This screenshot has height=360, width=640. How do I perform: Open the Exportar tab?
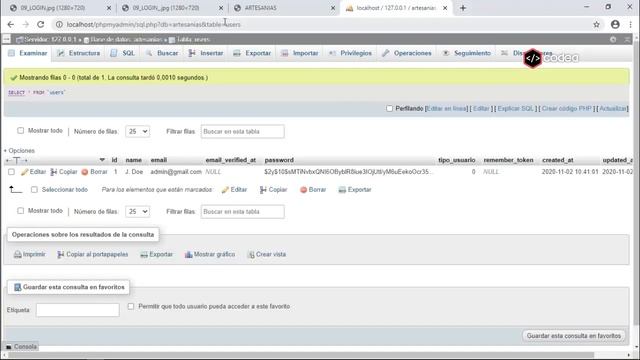(252, 53)
